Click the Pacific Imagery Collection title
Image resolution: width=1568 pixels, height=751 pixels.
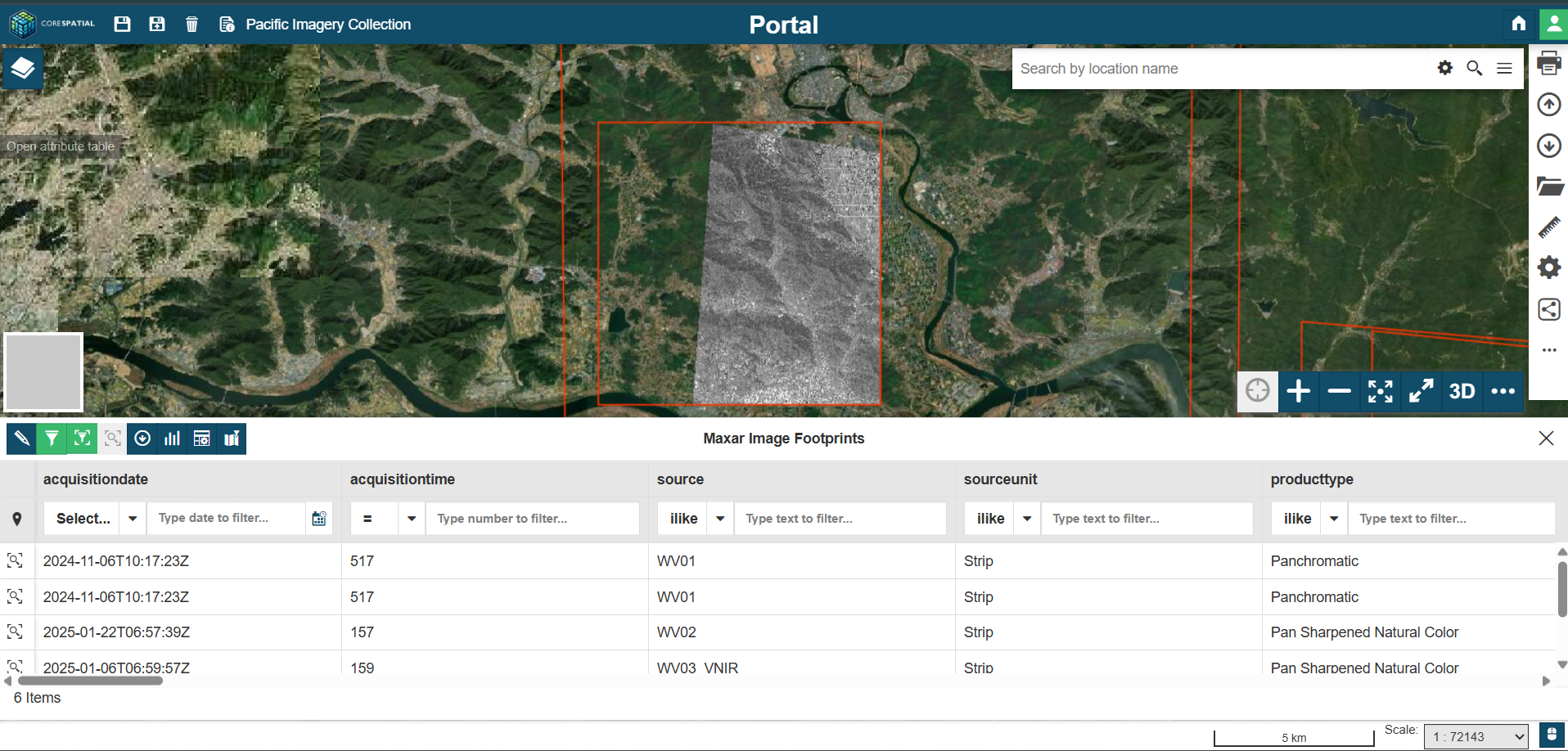click(327, 25)
